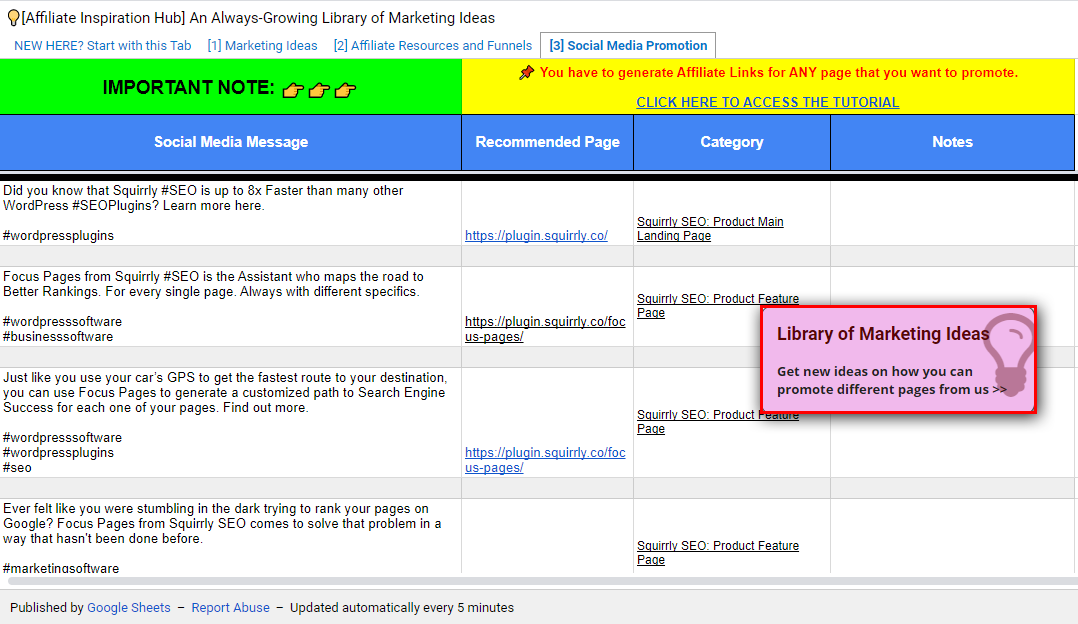Click the 'CLICK HERE TO ACCESS THE TUTORIAL' link
The image size is (1078, 624).
(767, 102)
